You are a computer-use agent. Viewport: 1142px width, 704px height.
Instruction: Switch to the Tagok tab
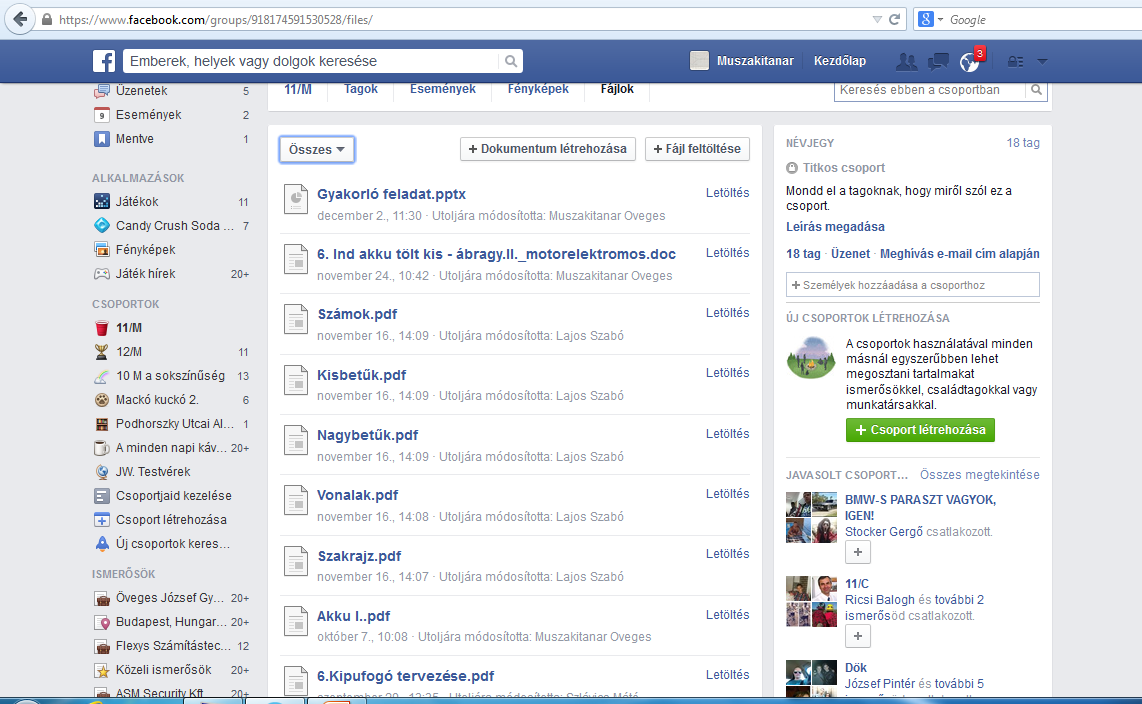361,89
